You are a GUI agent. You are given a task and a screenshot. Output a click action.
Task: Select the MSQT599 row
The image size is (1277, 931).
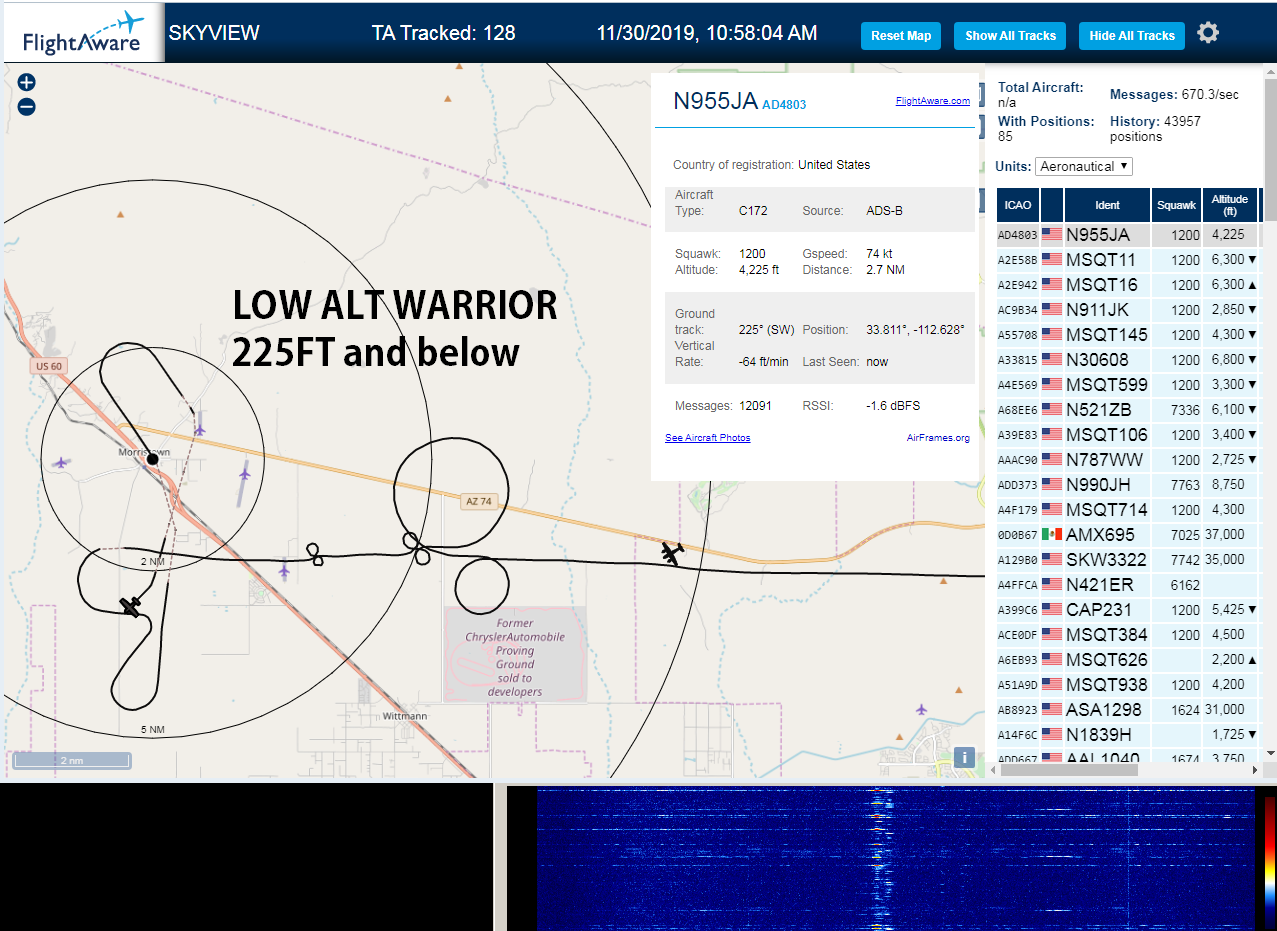point(1127,385)
